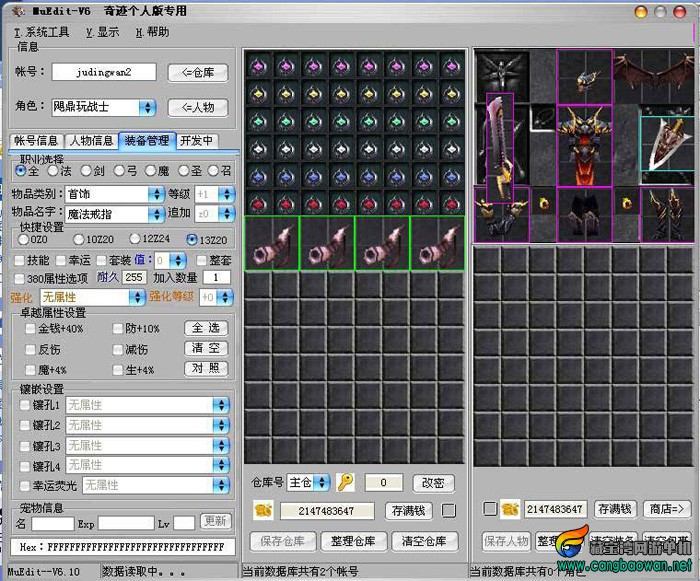Click the <=人物 button
Screen dimensions: 700x581
click(198, 107)
